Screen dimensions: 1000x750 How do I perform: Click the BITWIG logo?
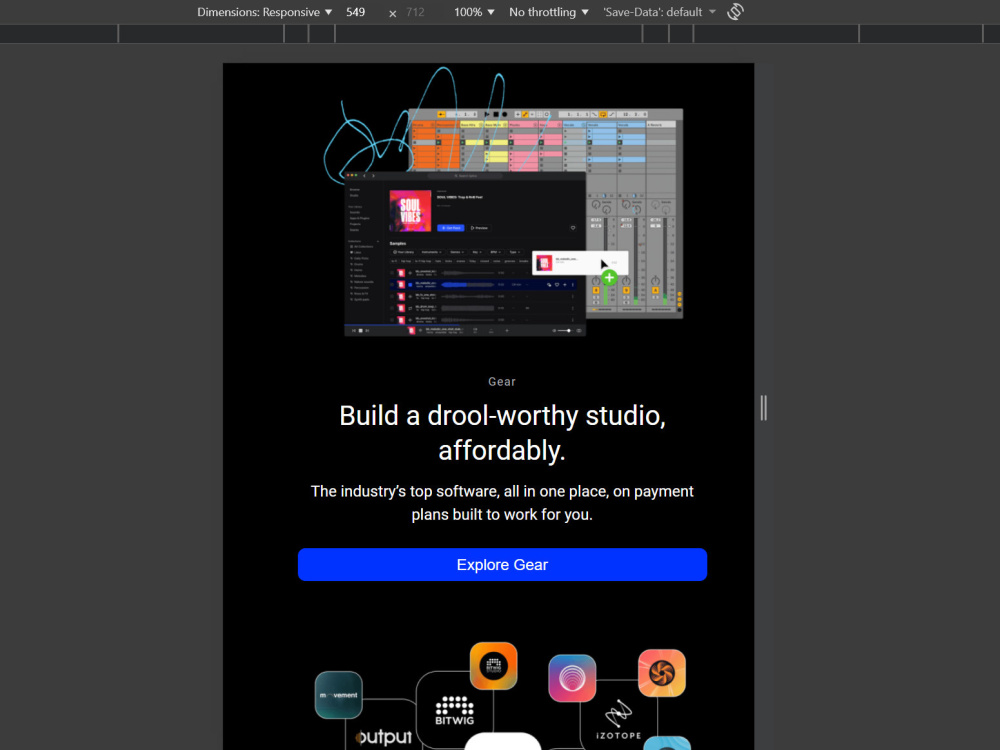[454, 710]
